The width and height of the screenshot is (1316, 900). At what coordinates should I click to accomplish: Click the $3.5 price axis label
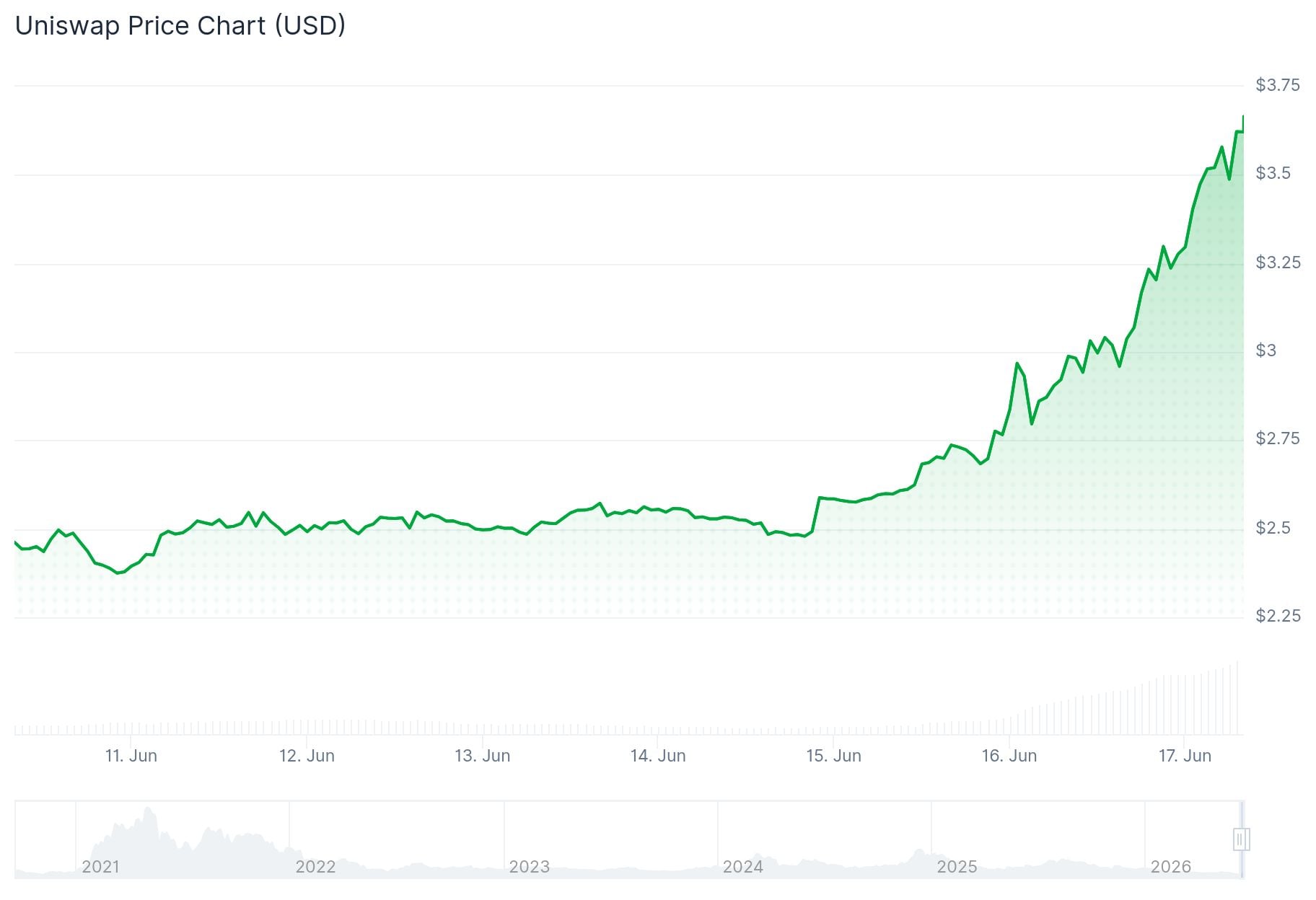pos(1273,173)
